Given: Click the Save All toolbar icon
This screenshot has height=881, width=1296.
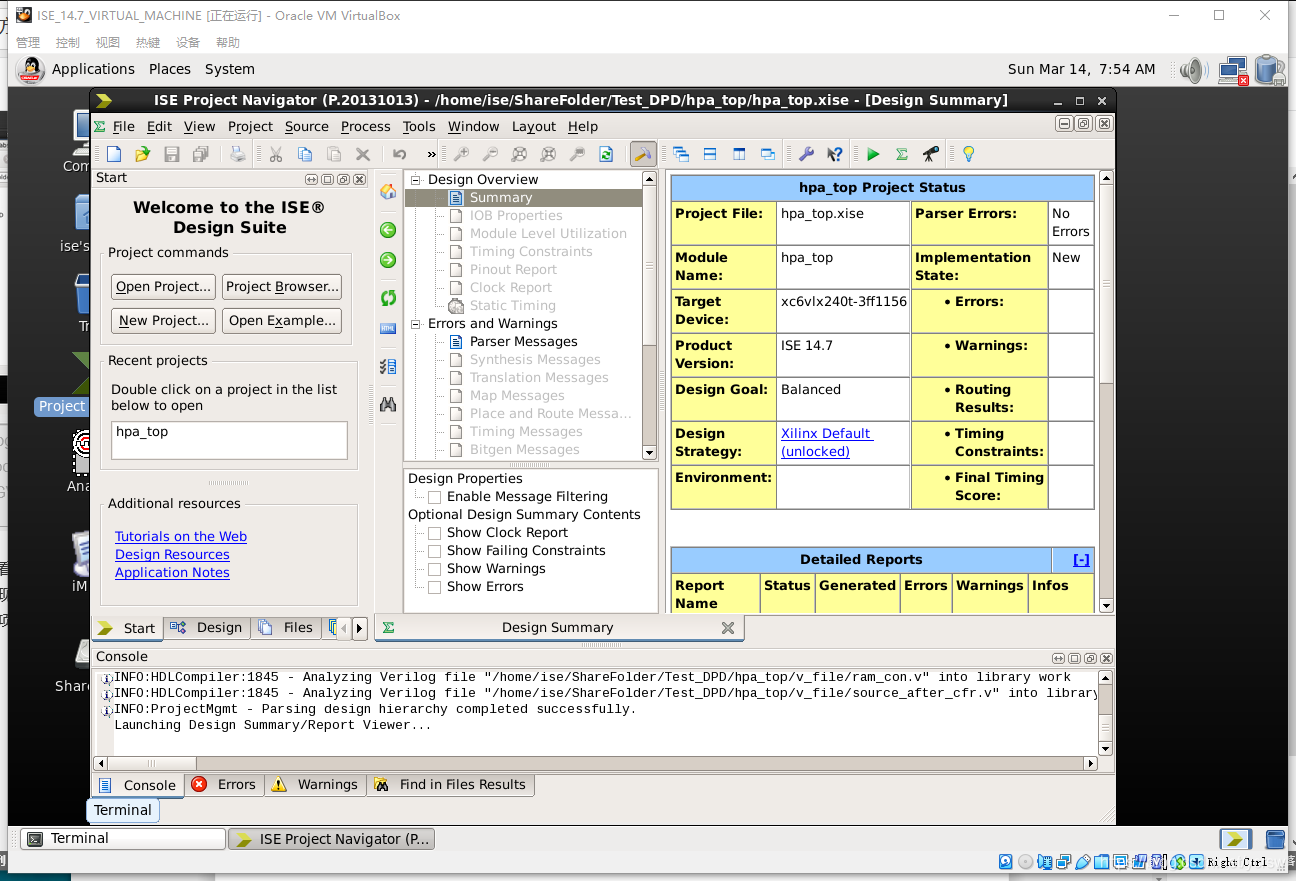Looking at the screenshot, I should coord(201,154).
